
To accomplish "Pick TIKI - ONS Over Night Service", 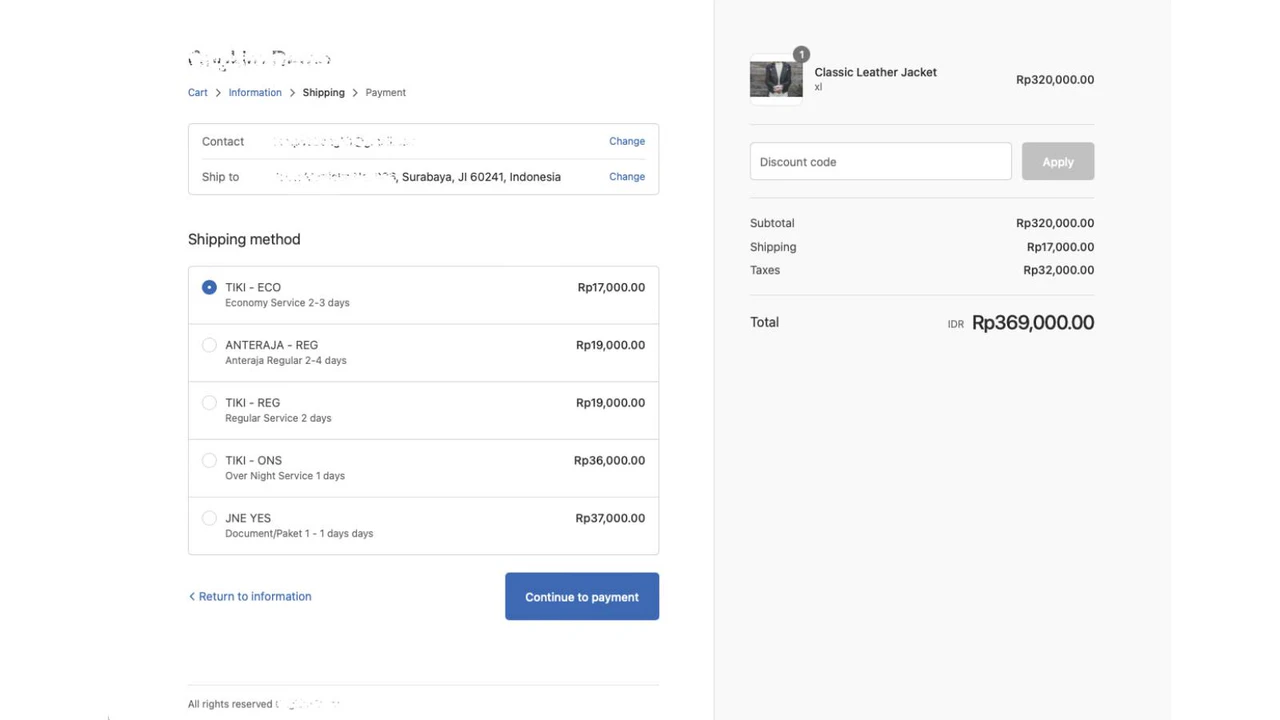I will point(209,461).
